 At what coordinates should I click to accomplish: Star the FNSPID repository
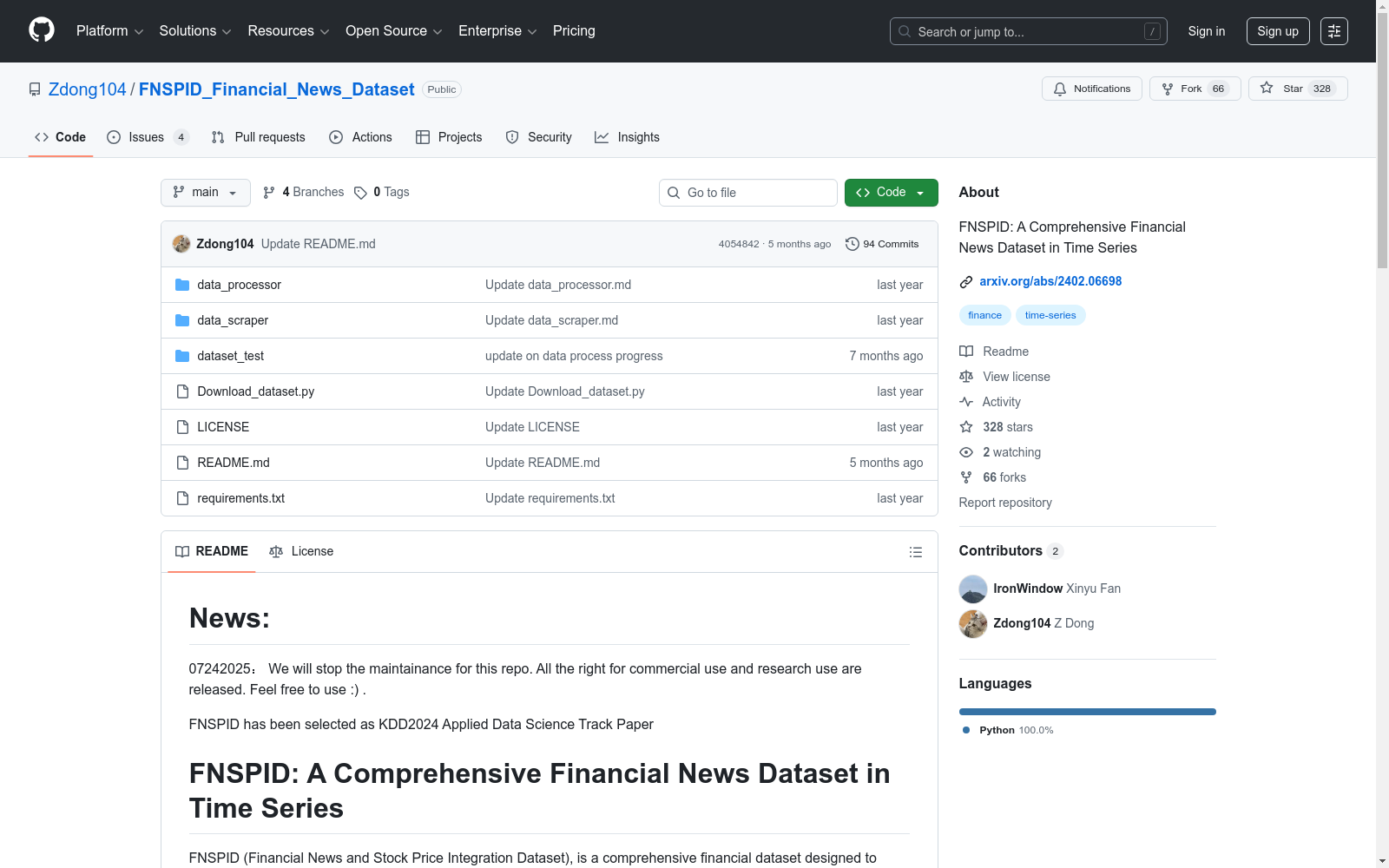click(1298, 89)
